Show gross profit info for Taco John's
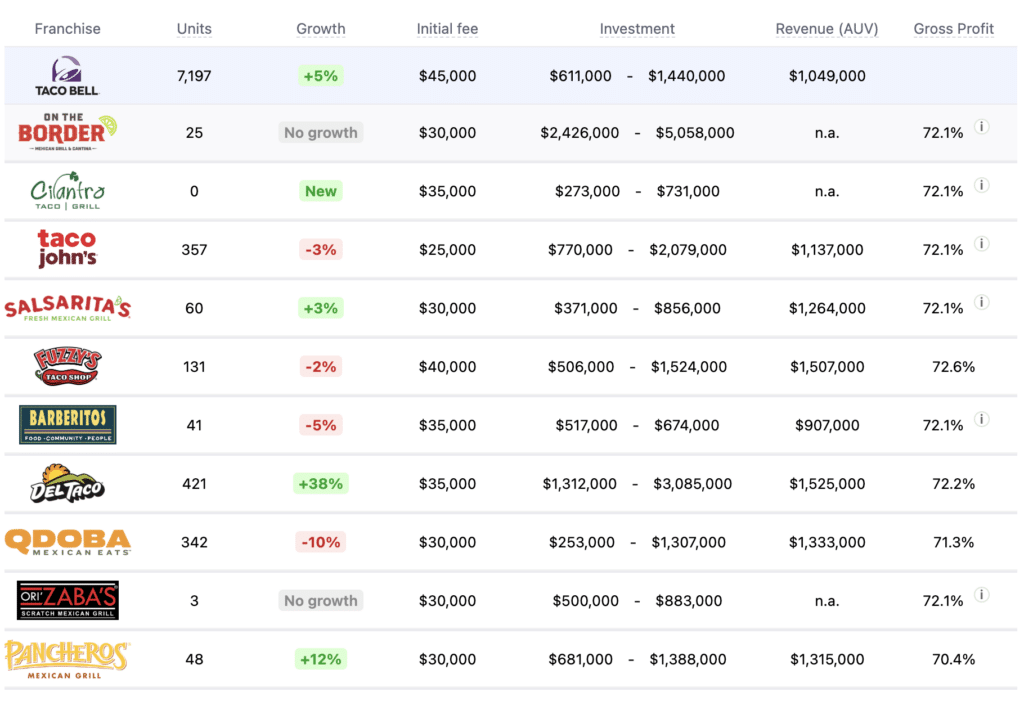This screenshot has width=1024, height=701. click(x=982, y=244)
